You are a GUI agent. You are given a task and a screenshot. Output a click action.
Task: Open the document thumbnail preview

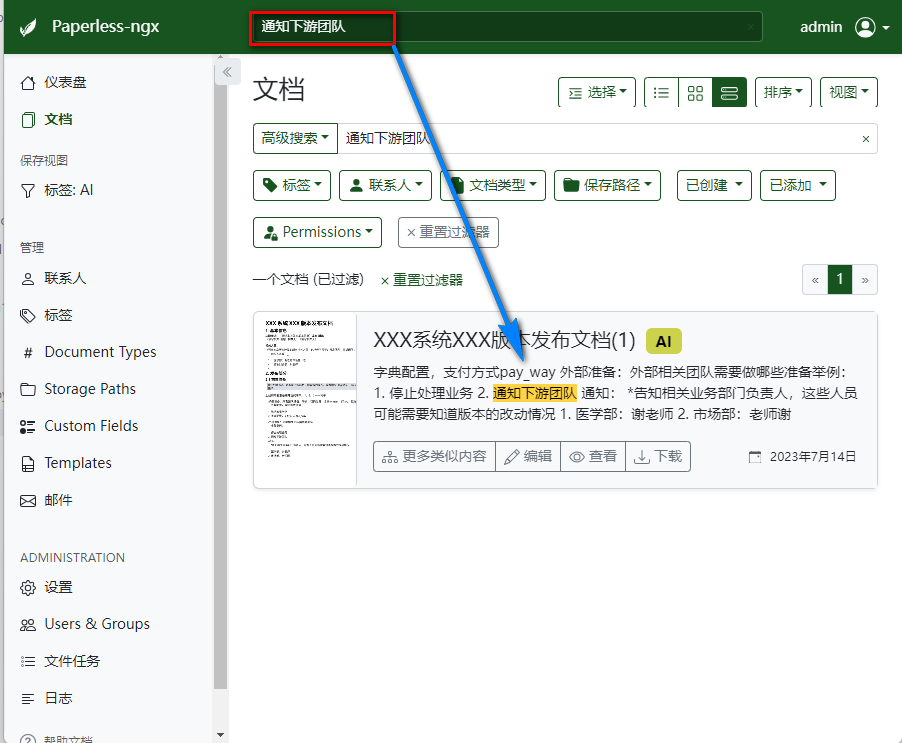(x=305, y=400)
